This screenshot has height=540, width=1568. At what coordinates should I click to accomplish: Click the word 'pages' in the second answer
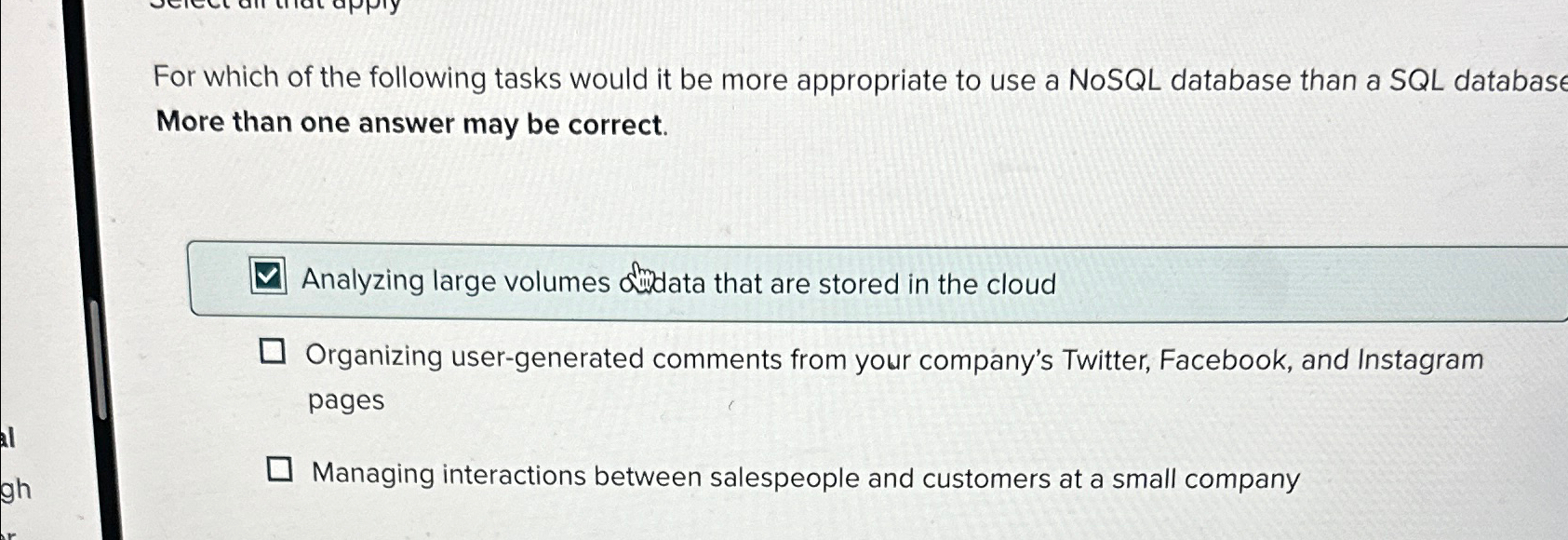click(346, 400)
